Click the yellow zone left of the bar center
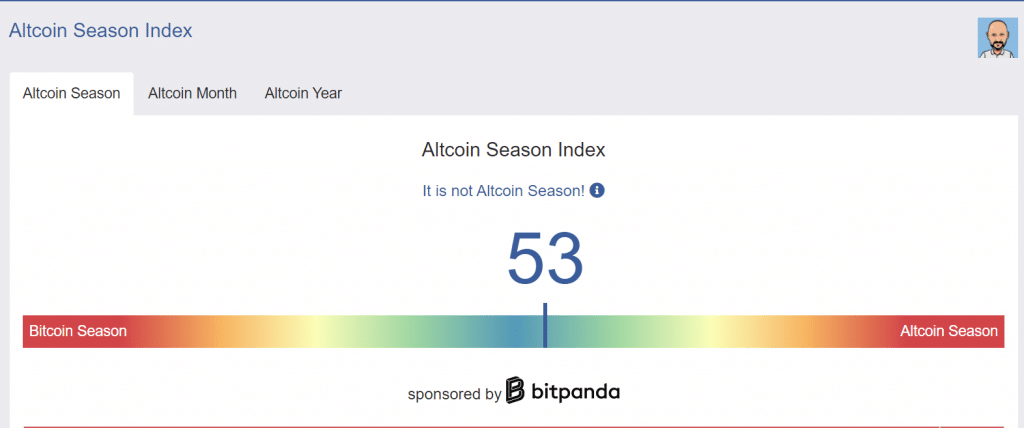Image resolution: width=1024 pixels, height=428 pixels. tap(312, 331)
